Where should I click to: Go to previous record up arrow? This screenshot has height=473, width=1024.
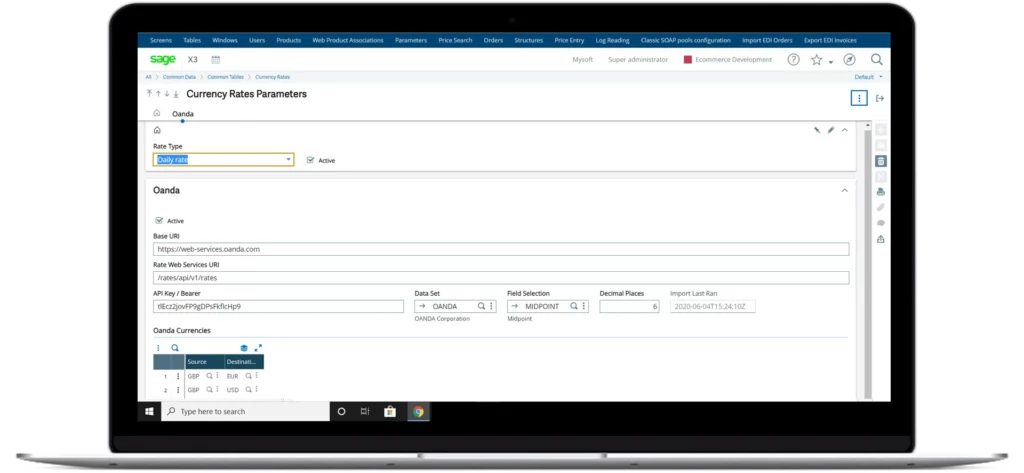coord(158,94)
